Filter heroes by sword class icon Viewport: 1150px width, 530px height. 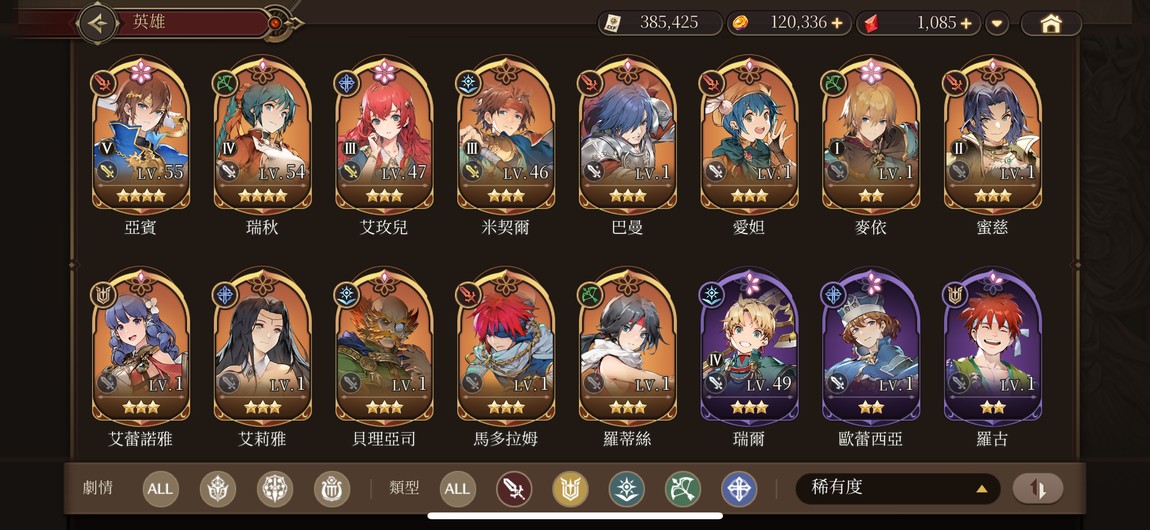514,489
